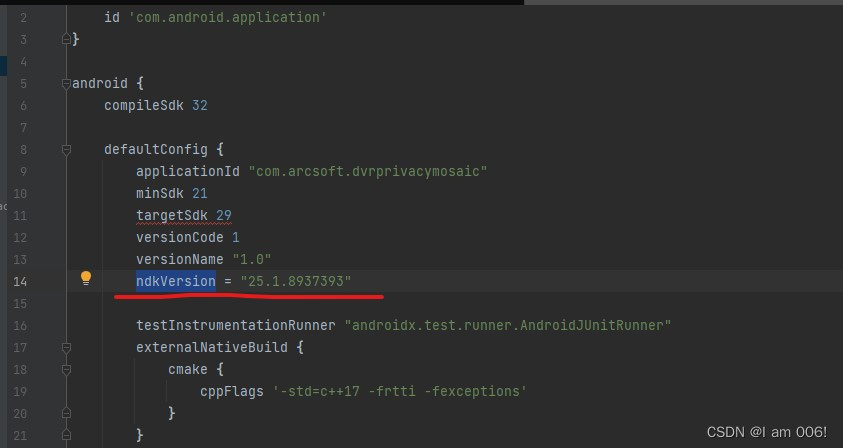Click the versionName string "1.0"
Viewport: 843px width, 448px height.
[x=252, y=260]
